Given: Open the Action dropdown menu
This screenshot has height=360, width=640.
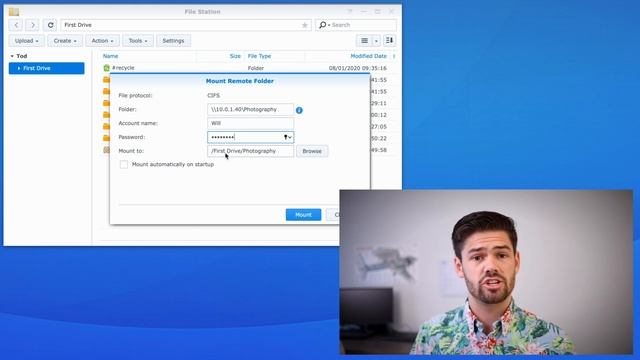Looking at the screenshot, I should click(102, 41).
